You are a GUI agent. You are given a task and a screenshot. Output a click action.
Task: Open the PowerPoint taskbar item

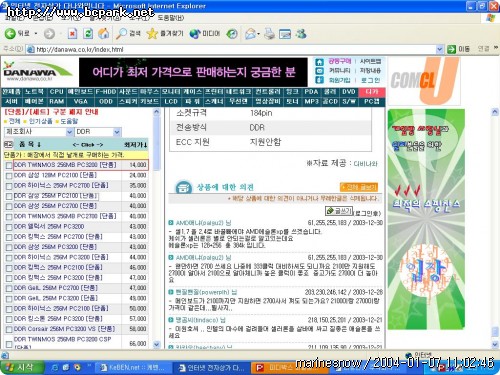coord(289,368)
